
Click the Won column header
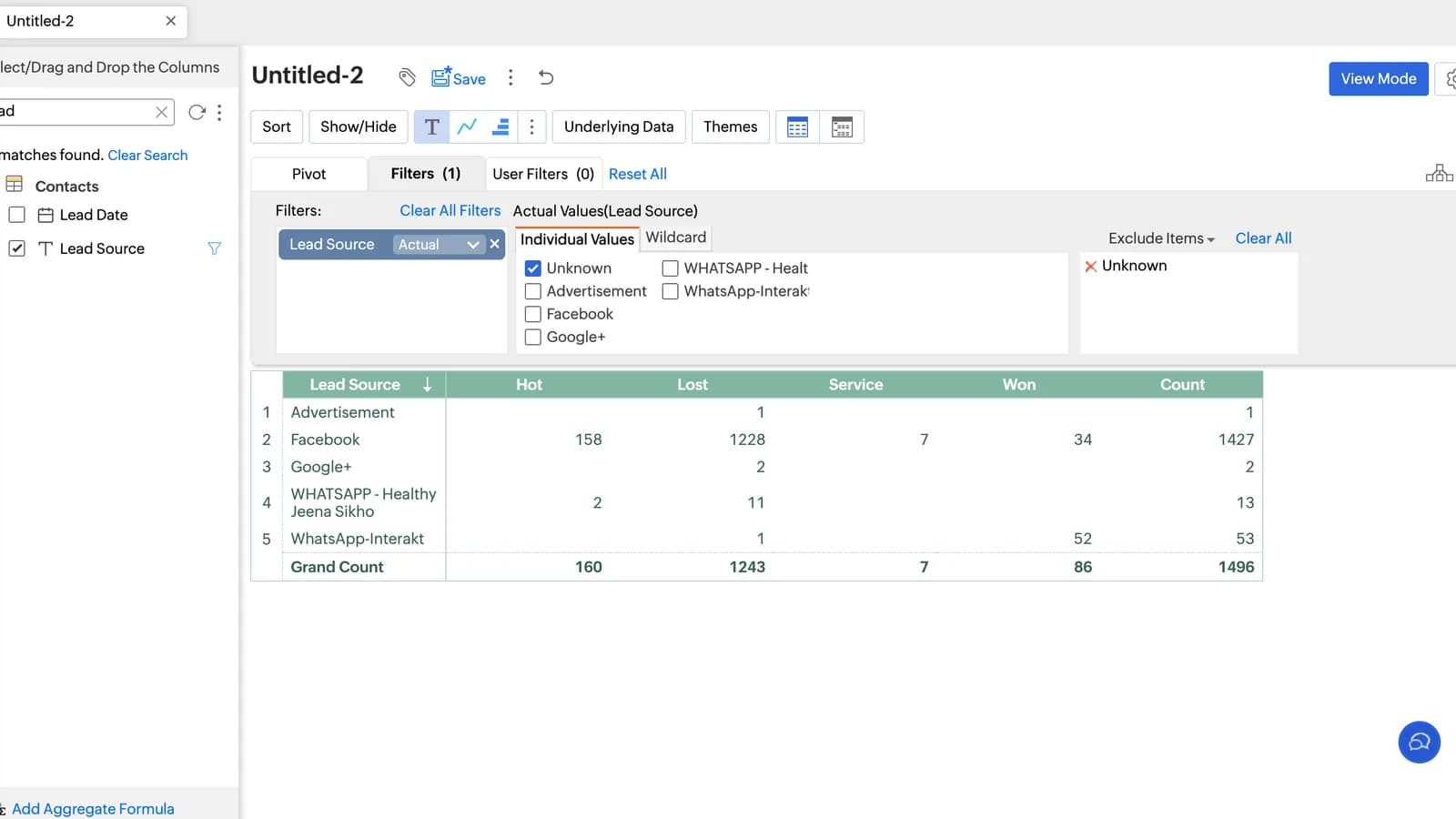point(1019,385)
